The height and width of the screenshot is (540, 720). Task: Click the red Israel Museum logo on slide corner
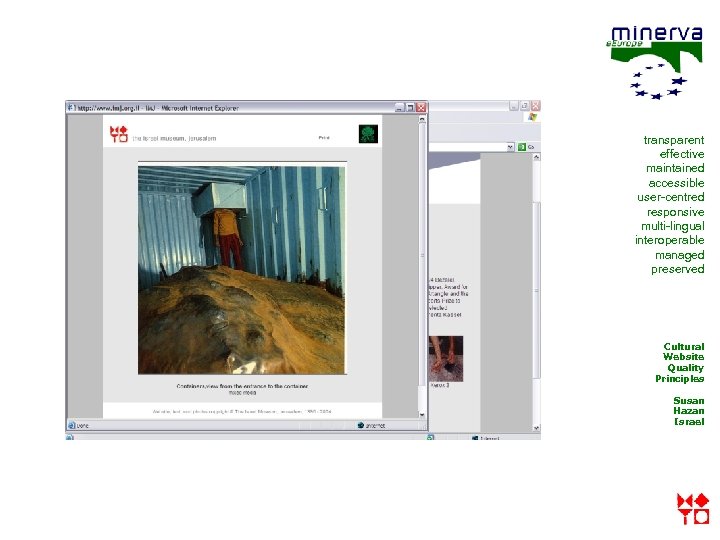[693, 509]
